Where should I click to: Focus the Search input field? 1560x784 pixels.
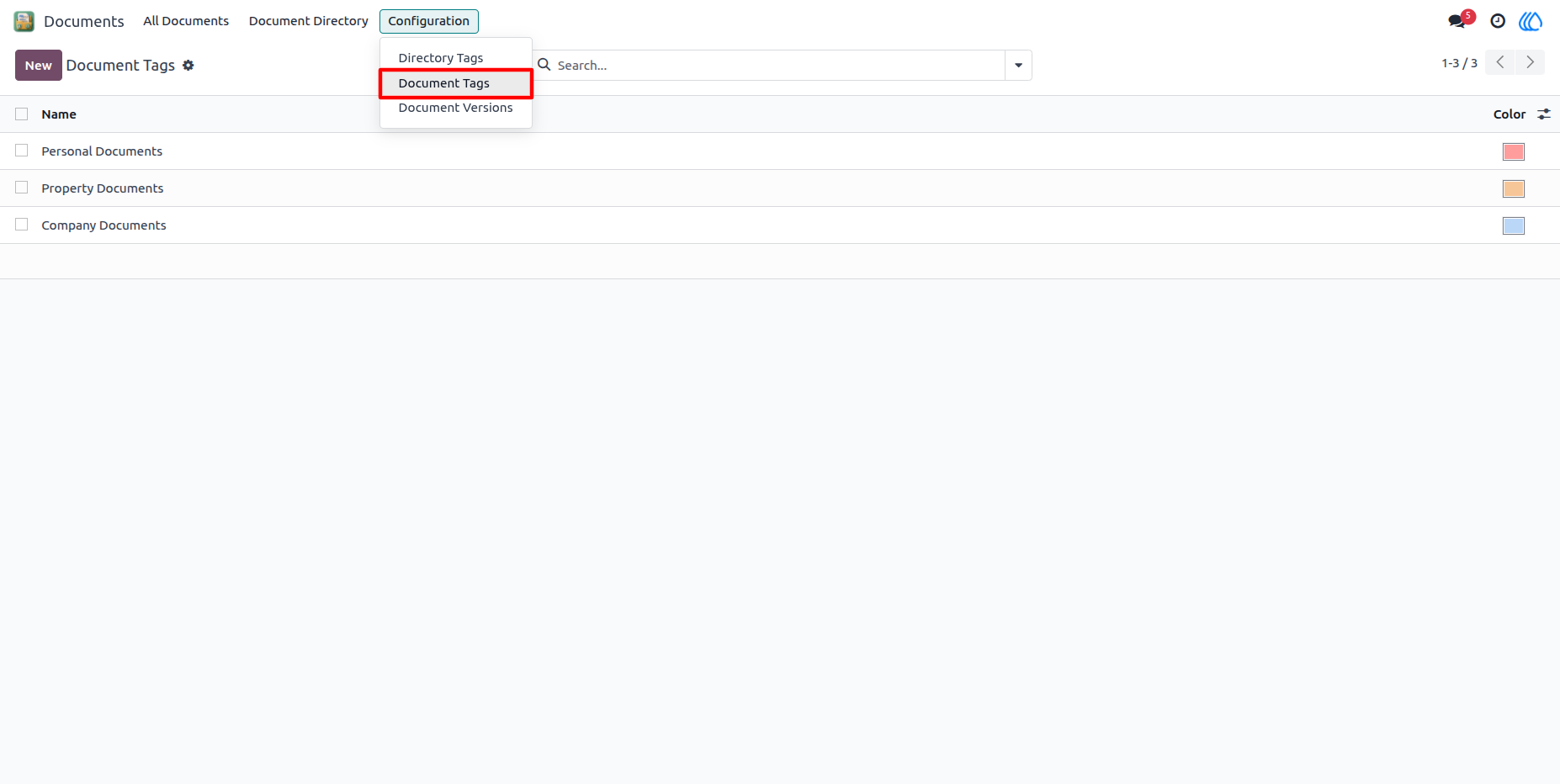(x=778, y=65)
